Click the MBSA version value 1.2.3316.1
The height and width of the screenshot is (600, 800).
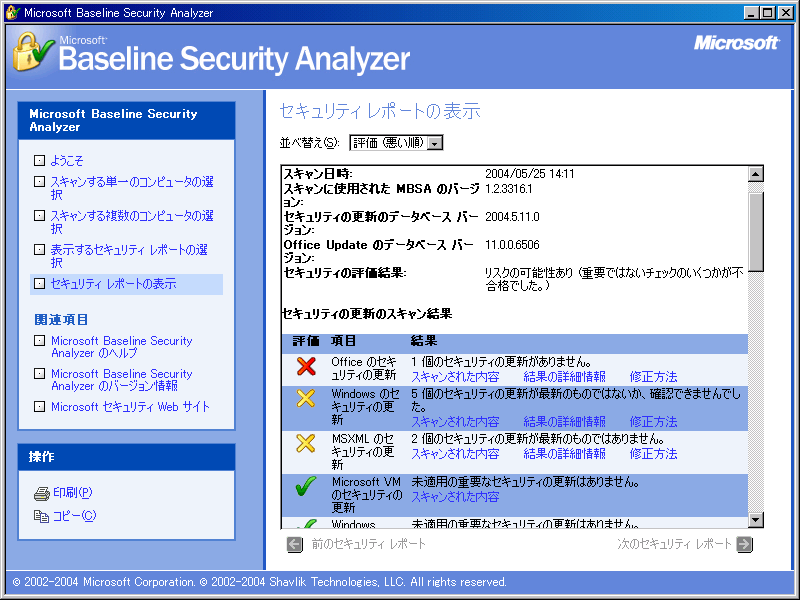509,189
